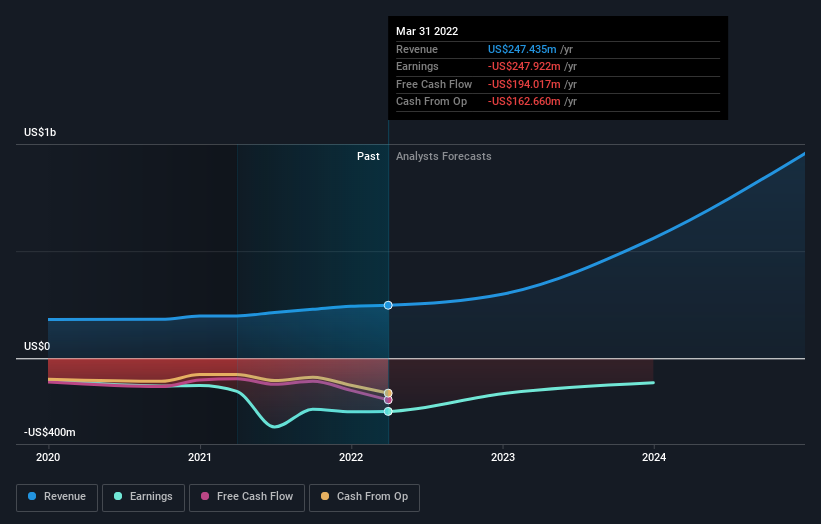Click the 2022 x-axis label
This screenshot has height=524, width=821.
pos(351,457)
